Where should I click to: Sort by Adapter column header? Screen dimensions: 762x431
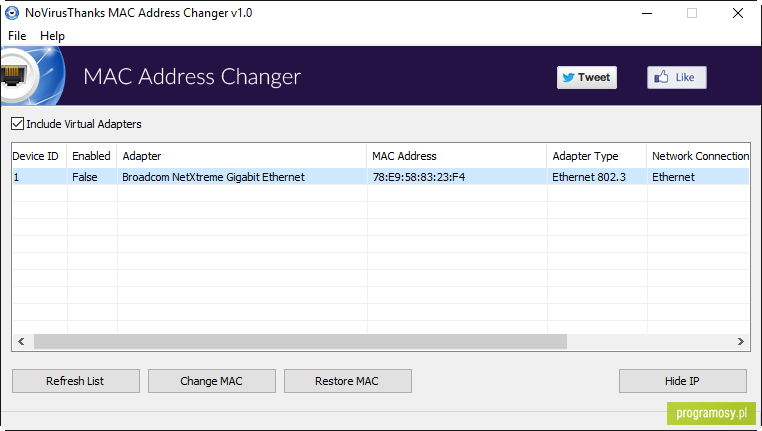click(242, 156)
